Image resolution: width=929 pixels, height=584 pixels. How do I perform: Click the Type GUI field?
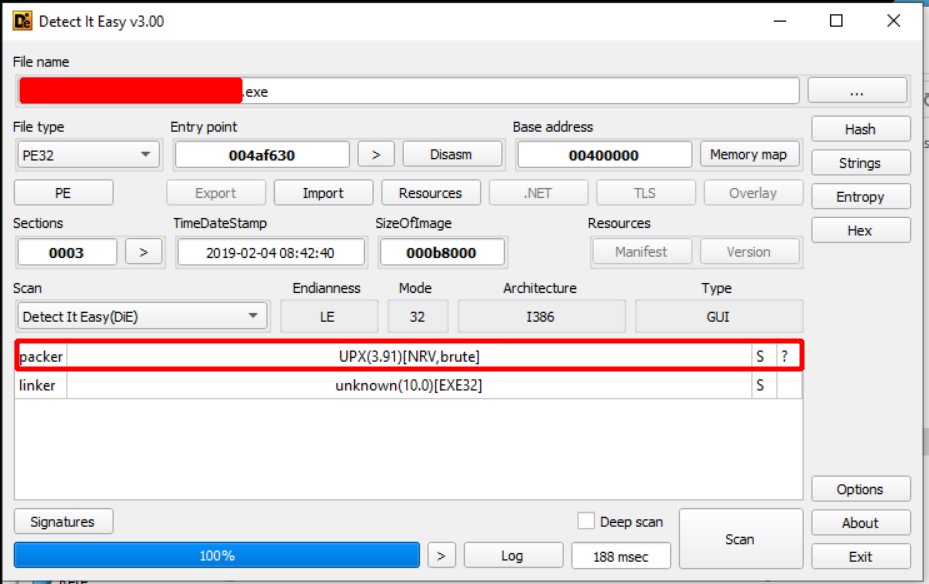click(718, 317)
